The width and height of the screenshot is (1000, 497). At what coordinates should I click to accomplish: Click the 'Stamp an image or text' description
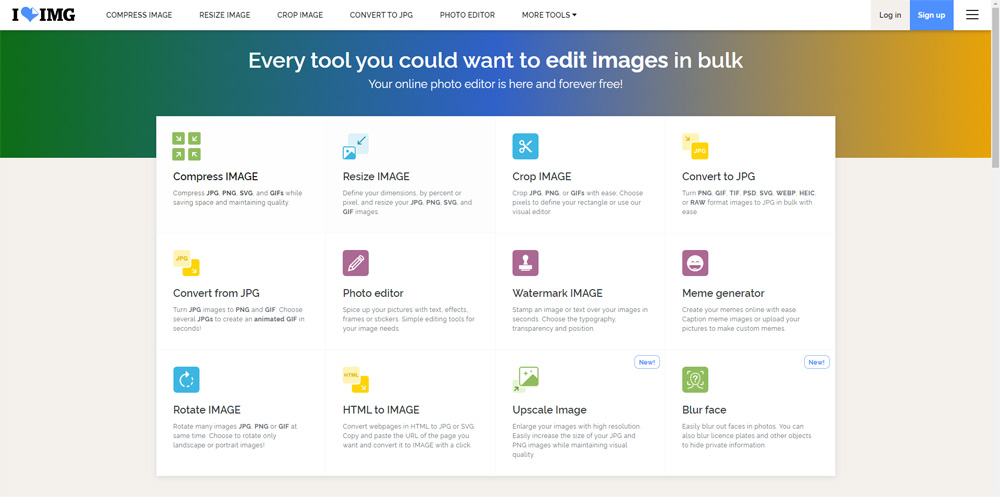pyautogui.click(x=580, y=319)
